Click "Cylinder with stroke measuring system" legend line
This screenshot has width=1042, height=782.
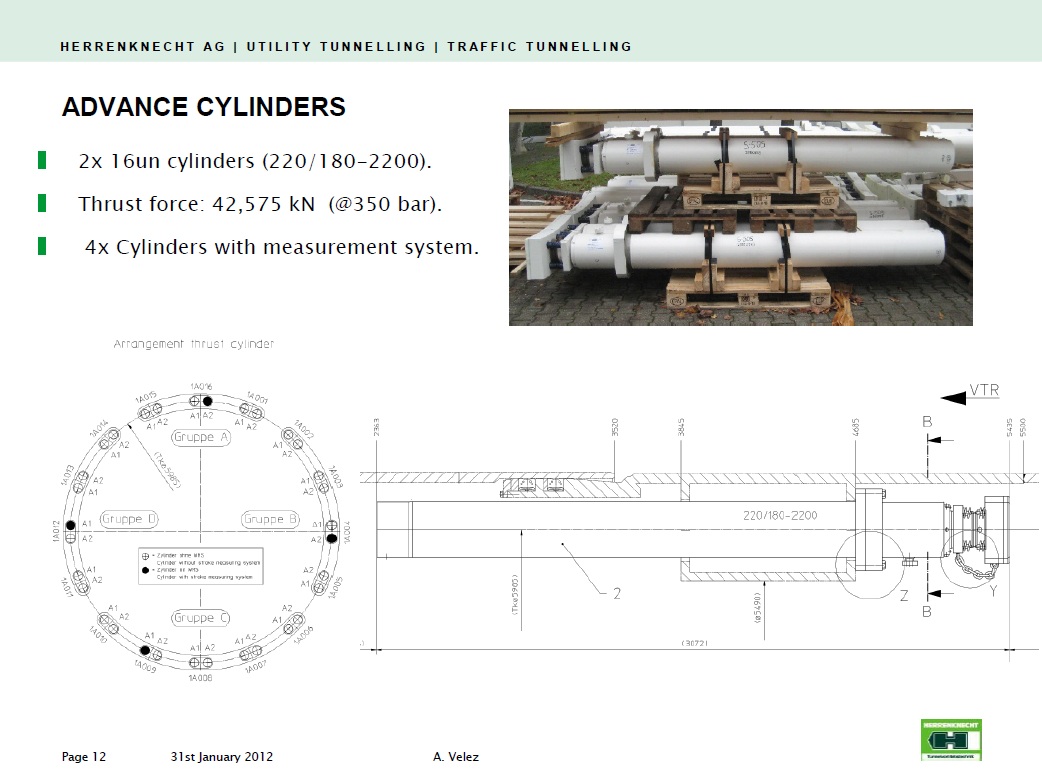pos(205,577)
